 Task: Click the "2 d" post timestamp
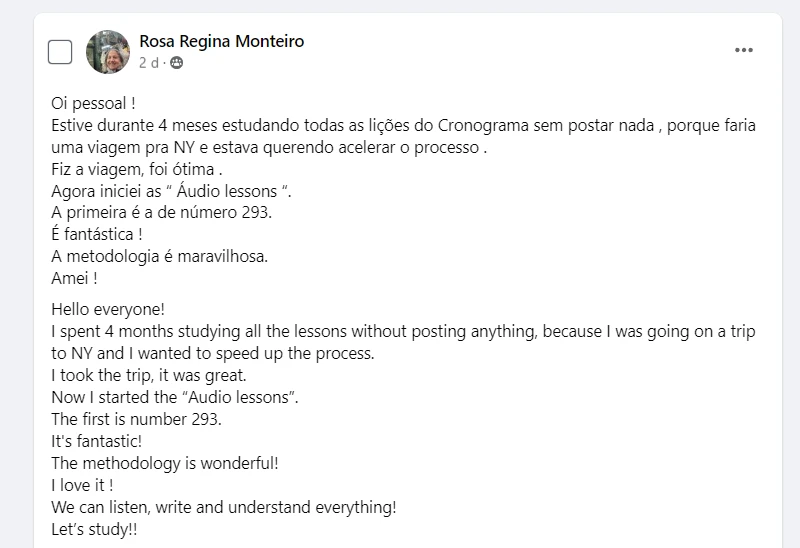pos(148,62)
